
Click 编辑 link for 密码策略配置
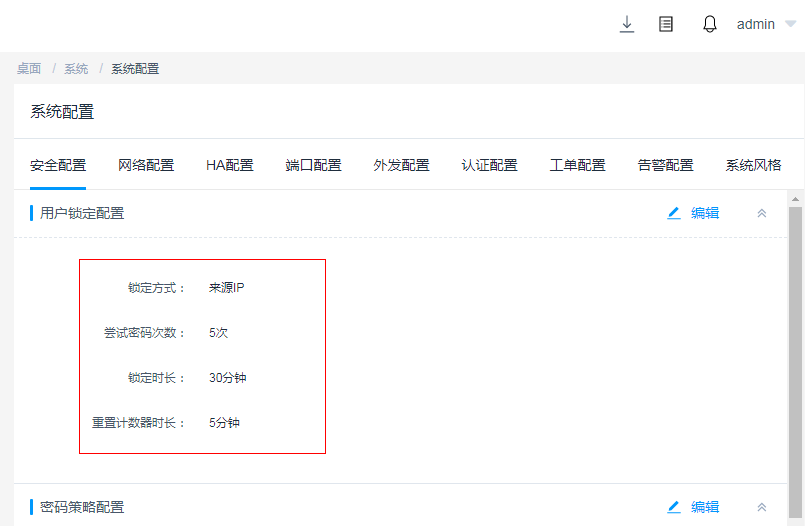[x=705, y=507]
